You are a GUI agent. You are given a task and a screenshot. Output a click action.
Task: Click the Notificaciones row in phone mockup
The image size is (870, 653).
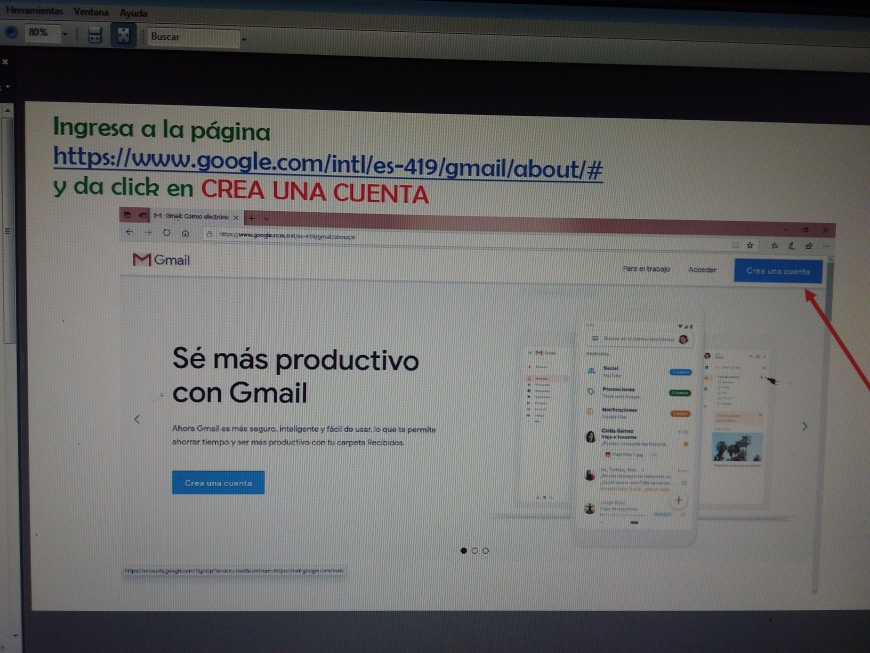click(639, 413)
